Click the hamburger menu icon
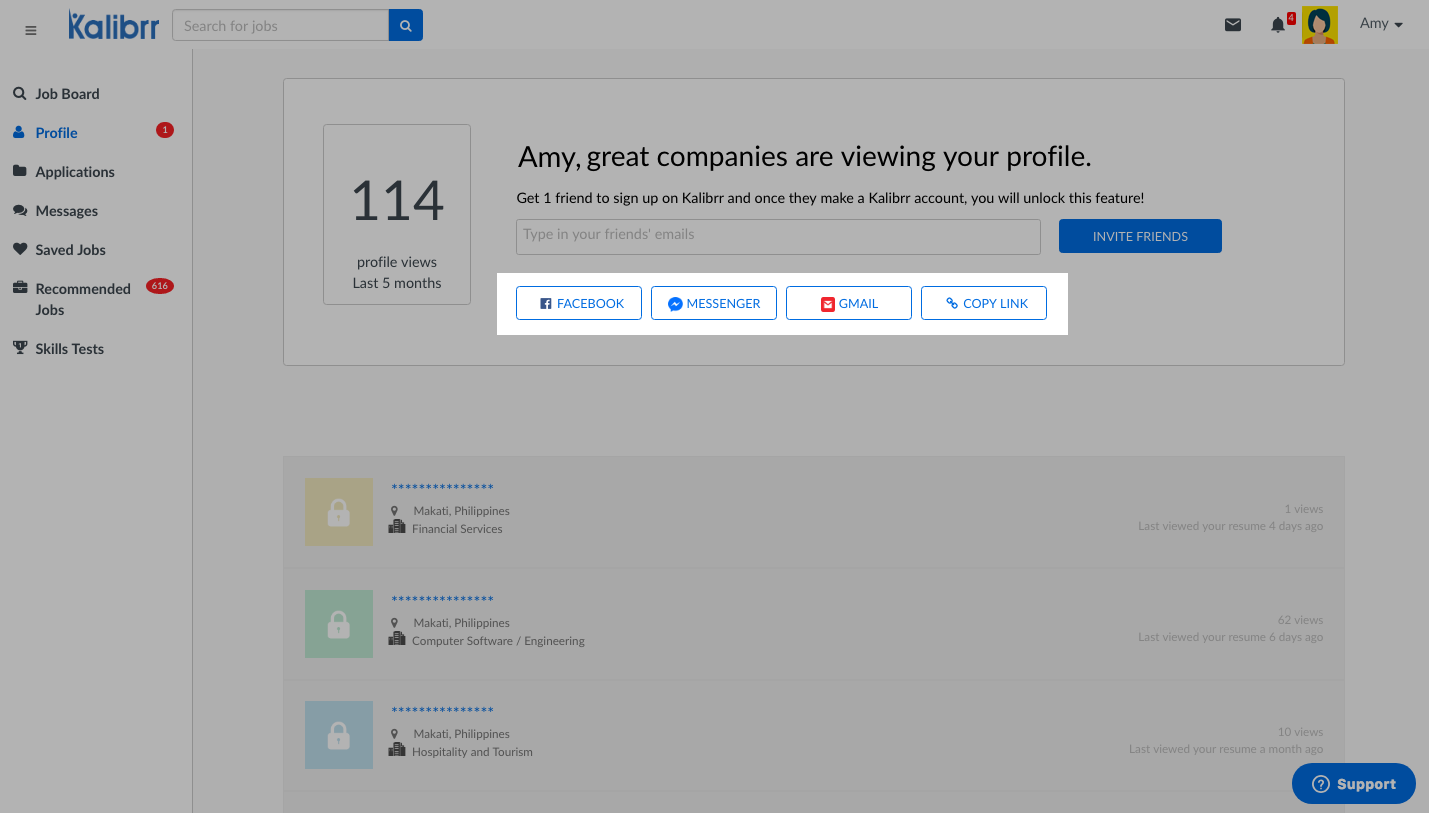This screenshot has width=1429, height=813. [x=31, y=30]
